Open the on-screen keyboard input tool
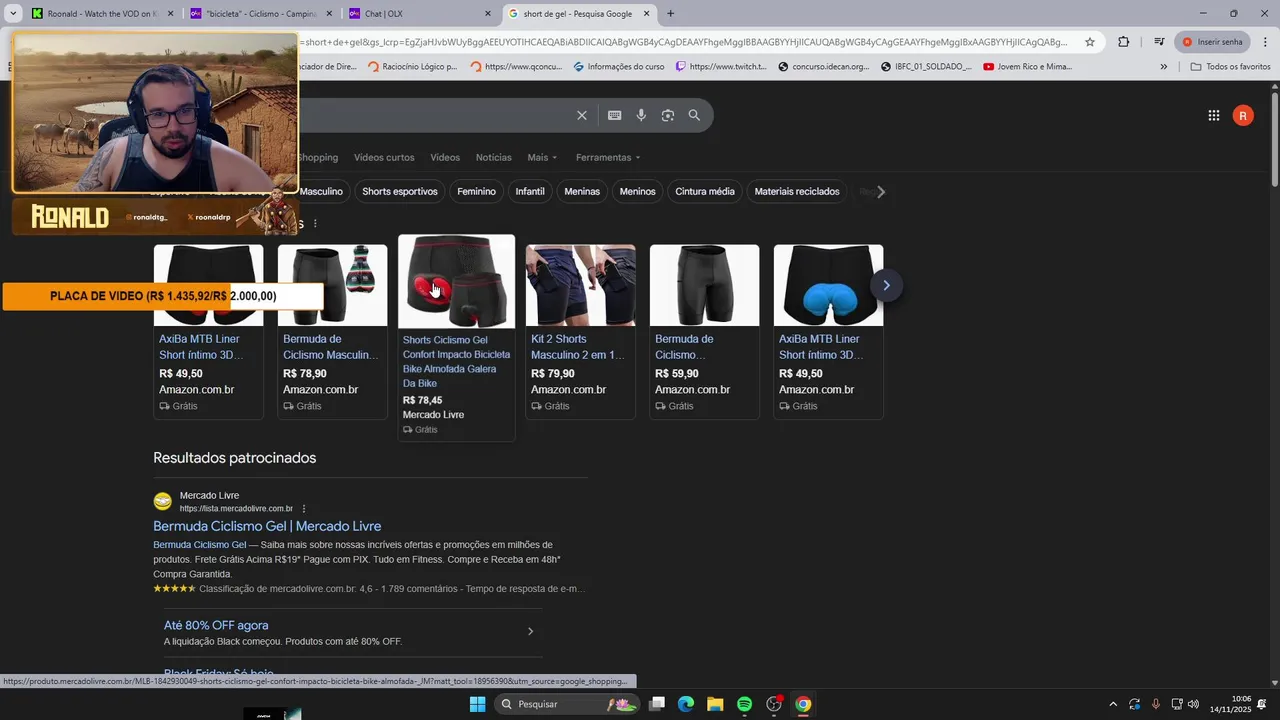The image size is (1280, 720). [x=614, y=115]
